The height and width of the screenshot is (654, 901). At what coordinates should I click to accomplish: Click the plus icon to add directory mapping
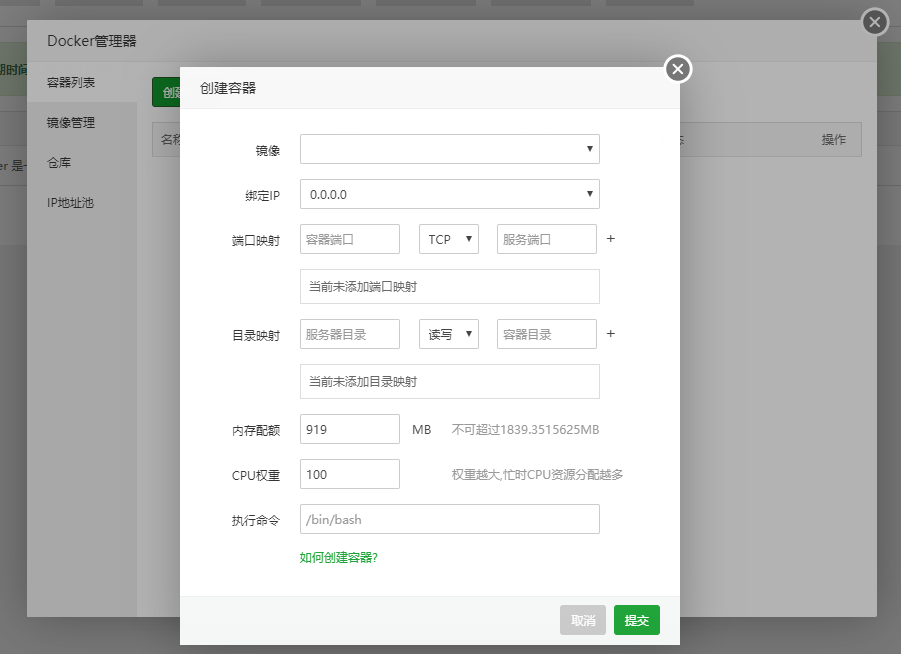click(611, 334)
